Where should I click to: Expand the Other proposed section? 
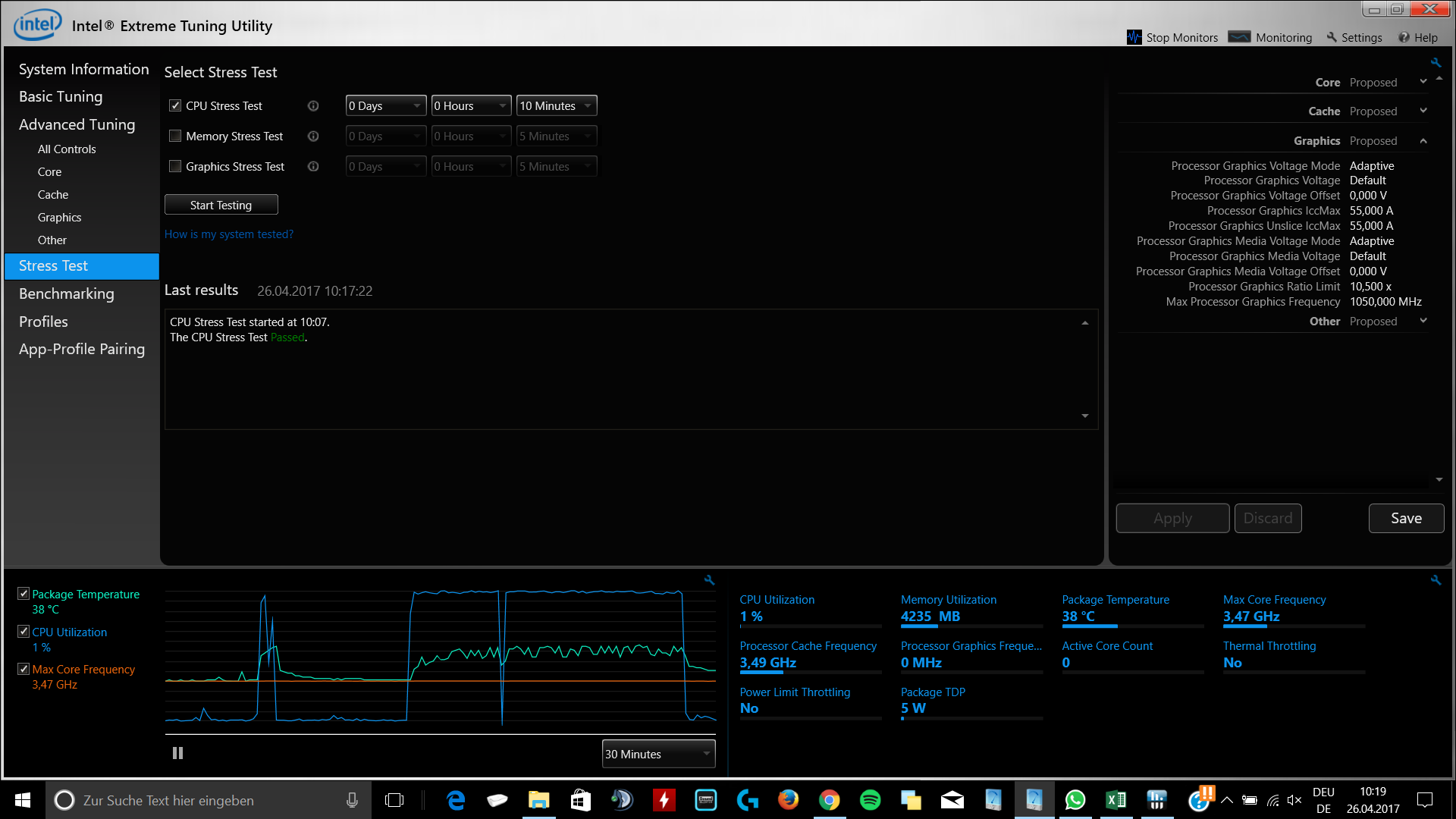coord(1423,321)
